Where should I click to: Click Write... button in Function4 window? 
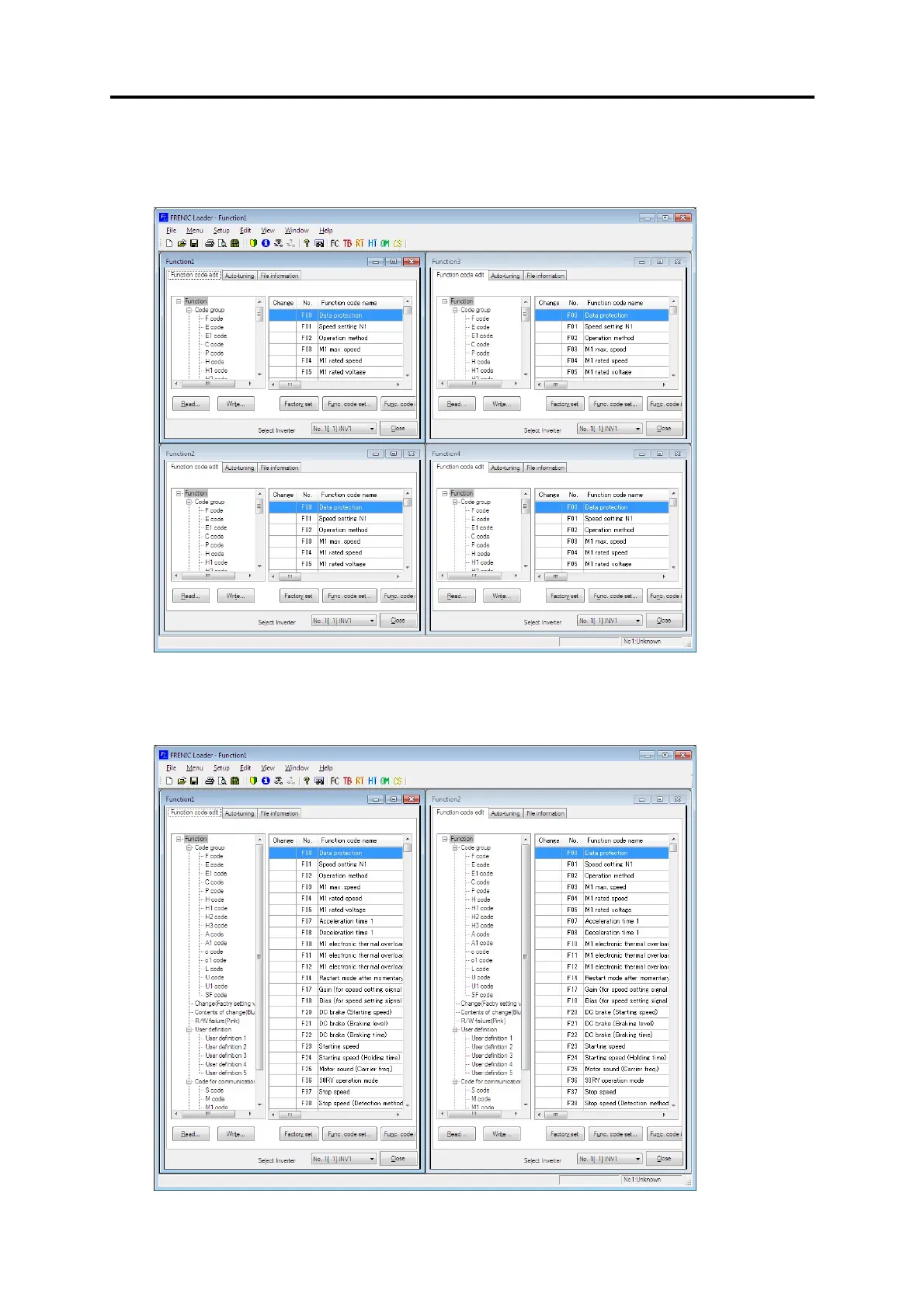(x=502, y=596)
